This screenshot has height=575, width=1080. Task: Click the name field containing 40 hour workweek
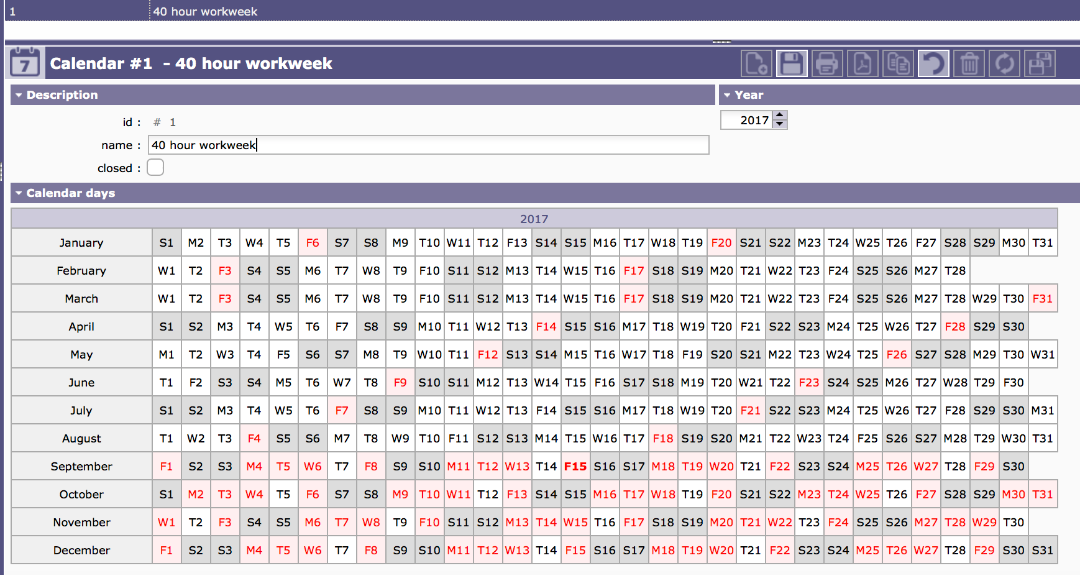(x=428, y=145)
